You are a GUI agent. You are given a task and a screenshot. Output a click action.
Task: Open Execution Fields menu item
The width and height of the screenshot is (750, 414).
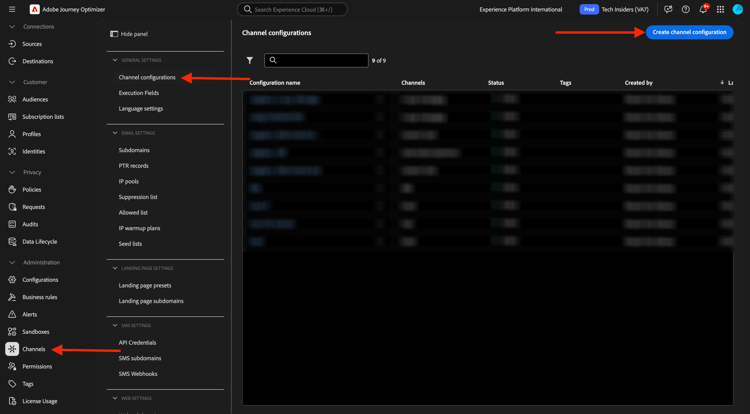pyautogui.click(x=139, y=93)
